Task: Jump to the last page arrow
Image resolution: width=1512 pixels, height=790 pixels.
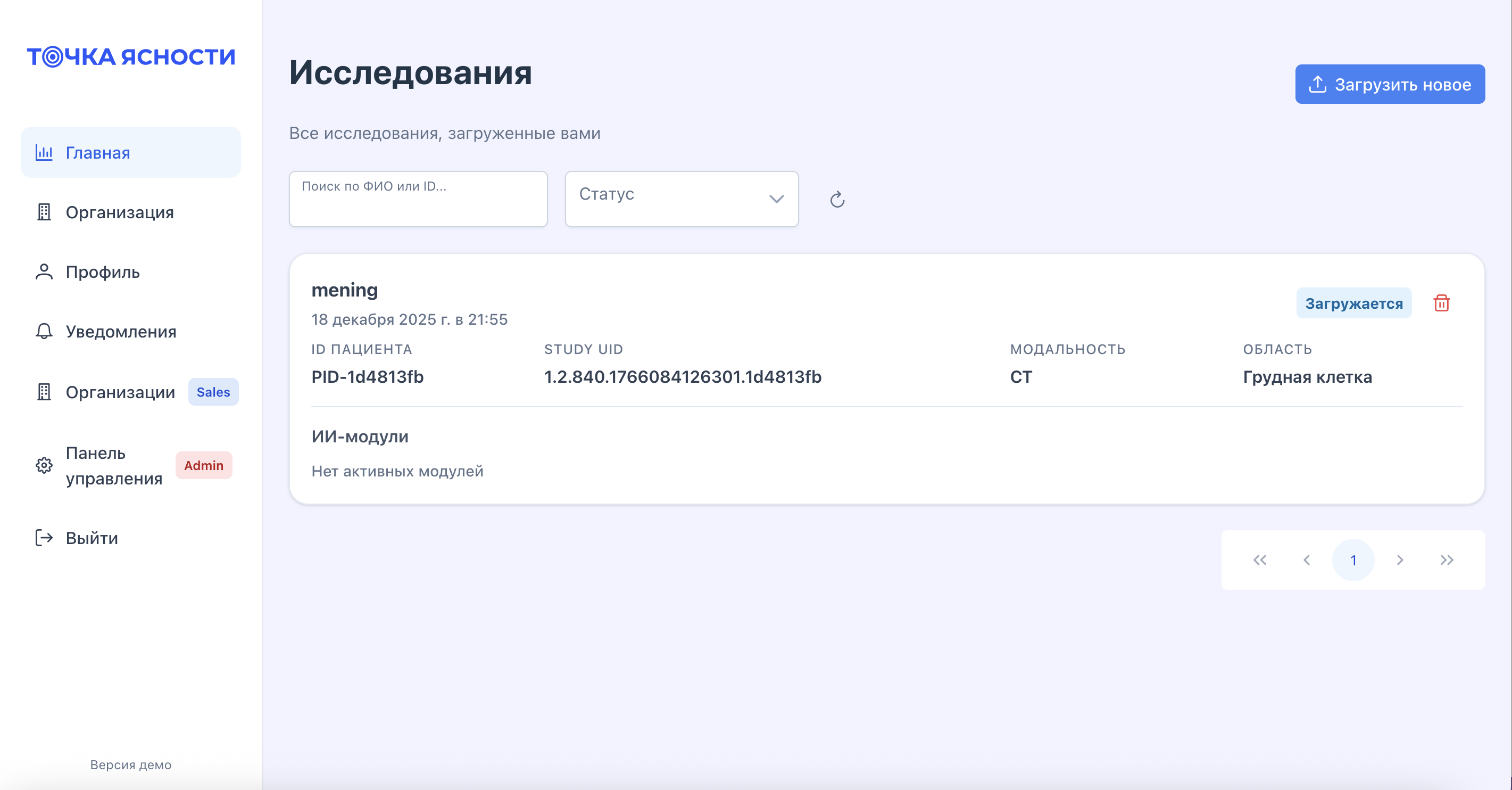Action: (1447, 559)
